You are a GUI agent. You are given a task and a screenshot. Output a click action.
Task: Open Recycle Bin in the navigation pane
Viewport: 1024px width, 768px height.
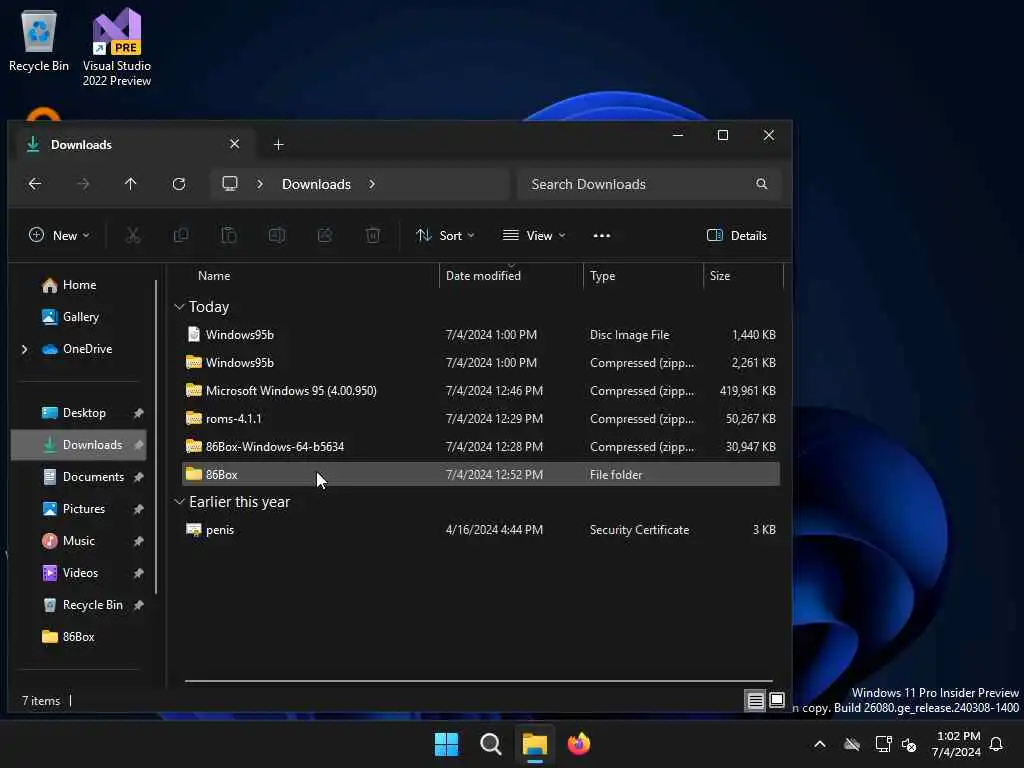point(92,605)
